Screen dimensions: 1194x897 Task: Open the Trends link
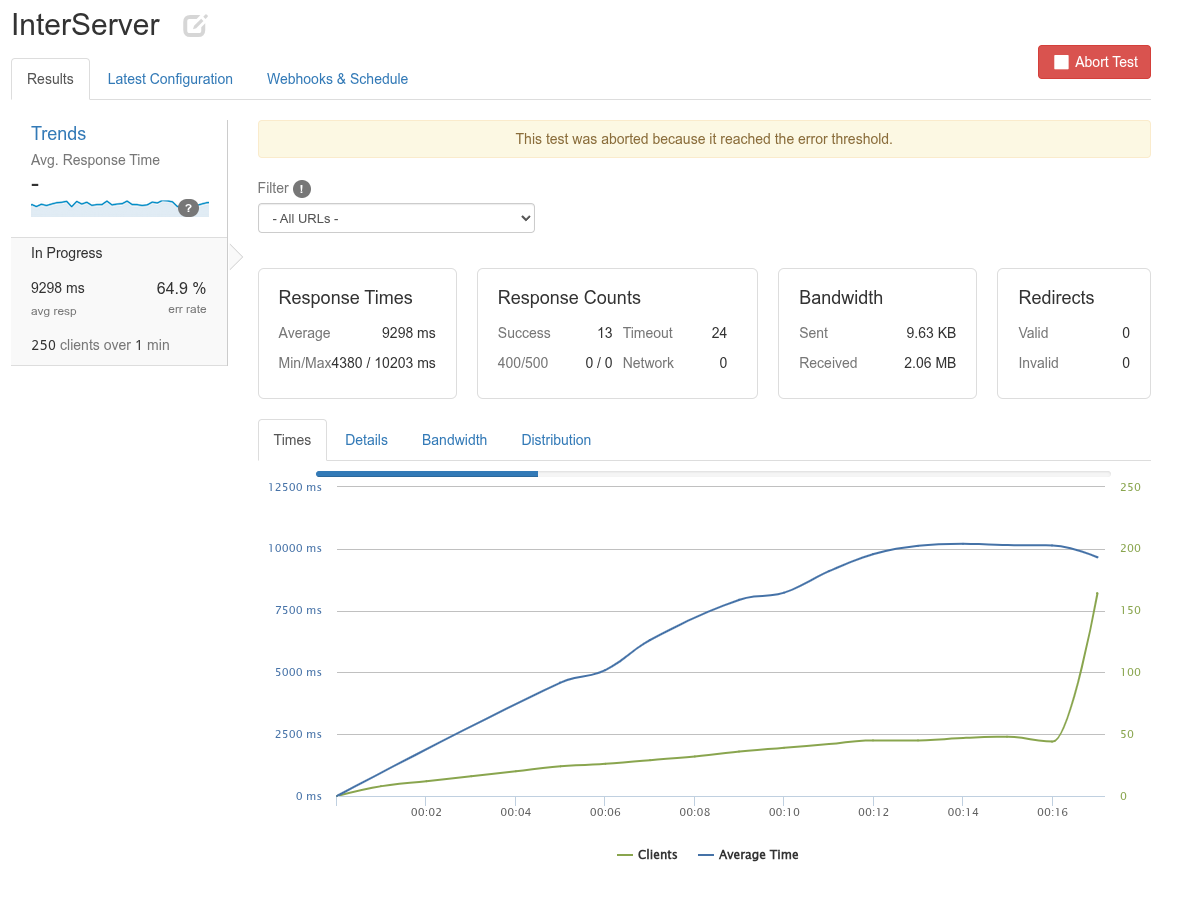pos(58,134)
